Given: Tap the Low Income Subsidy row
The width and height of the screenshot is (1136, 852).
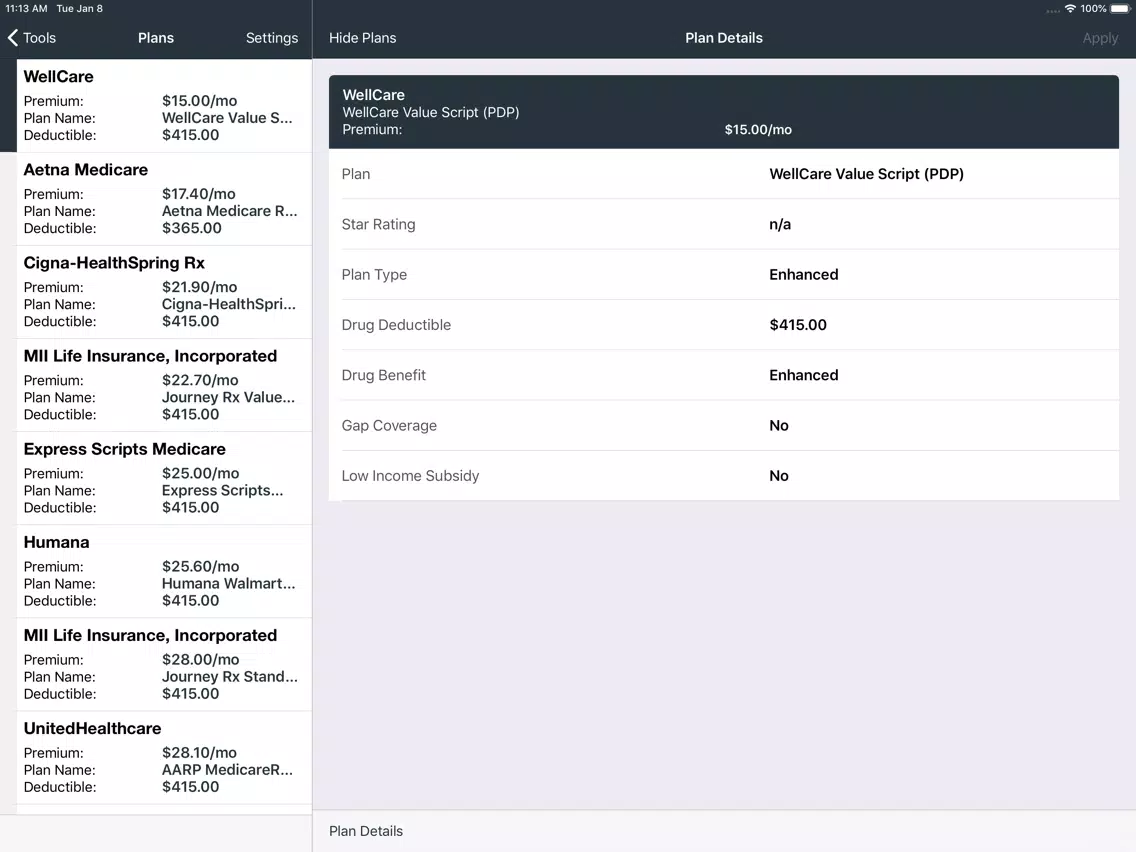Looking at the screenshot, I should click(724, 476).
